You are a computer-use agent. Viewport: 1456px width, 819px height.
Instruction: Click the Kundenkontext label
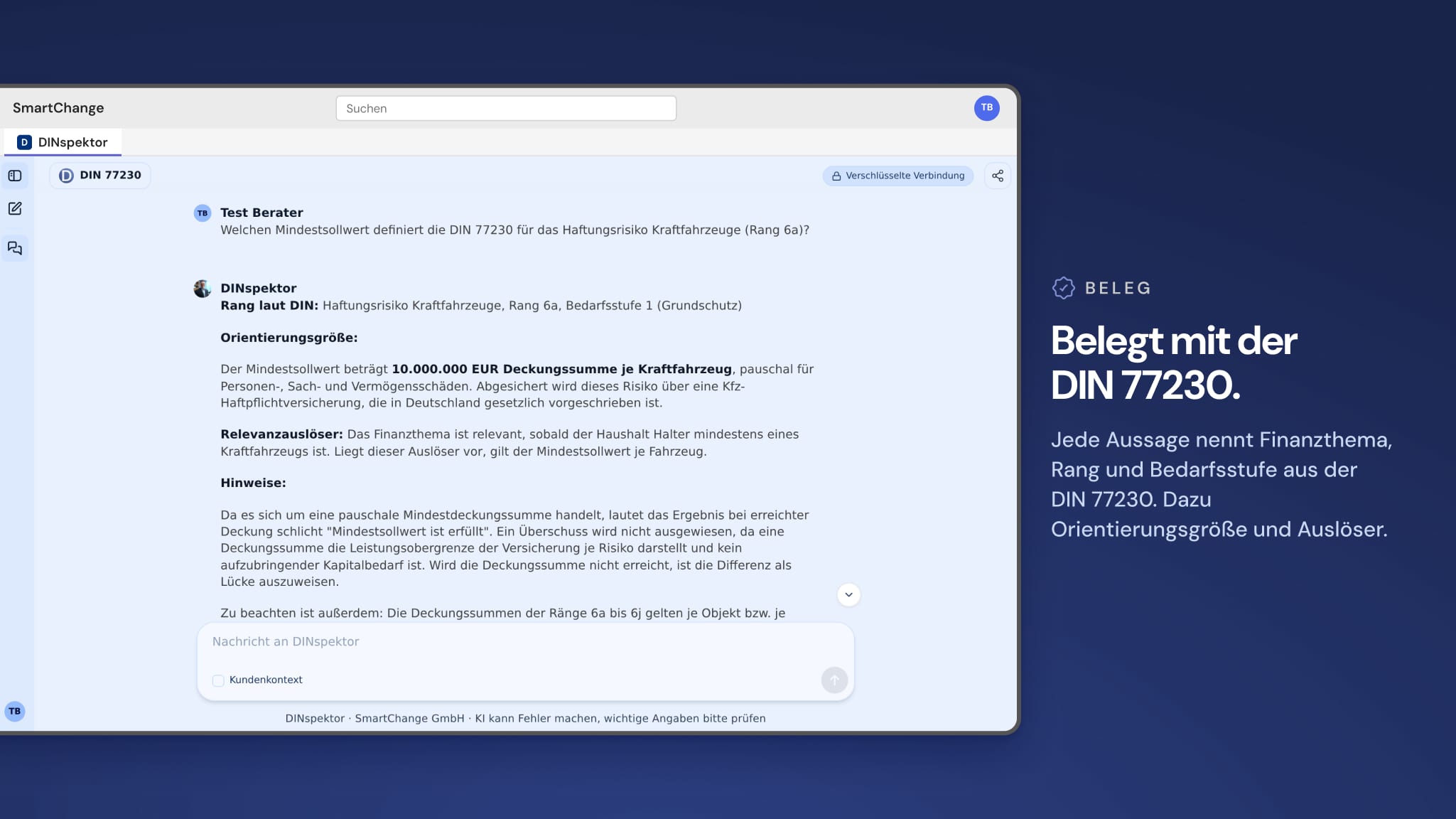(266, 680)
